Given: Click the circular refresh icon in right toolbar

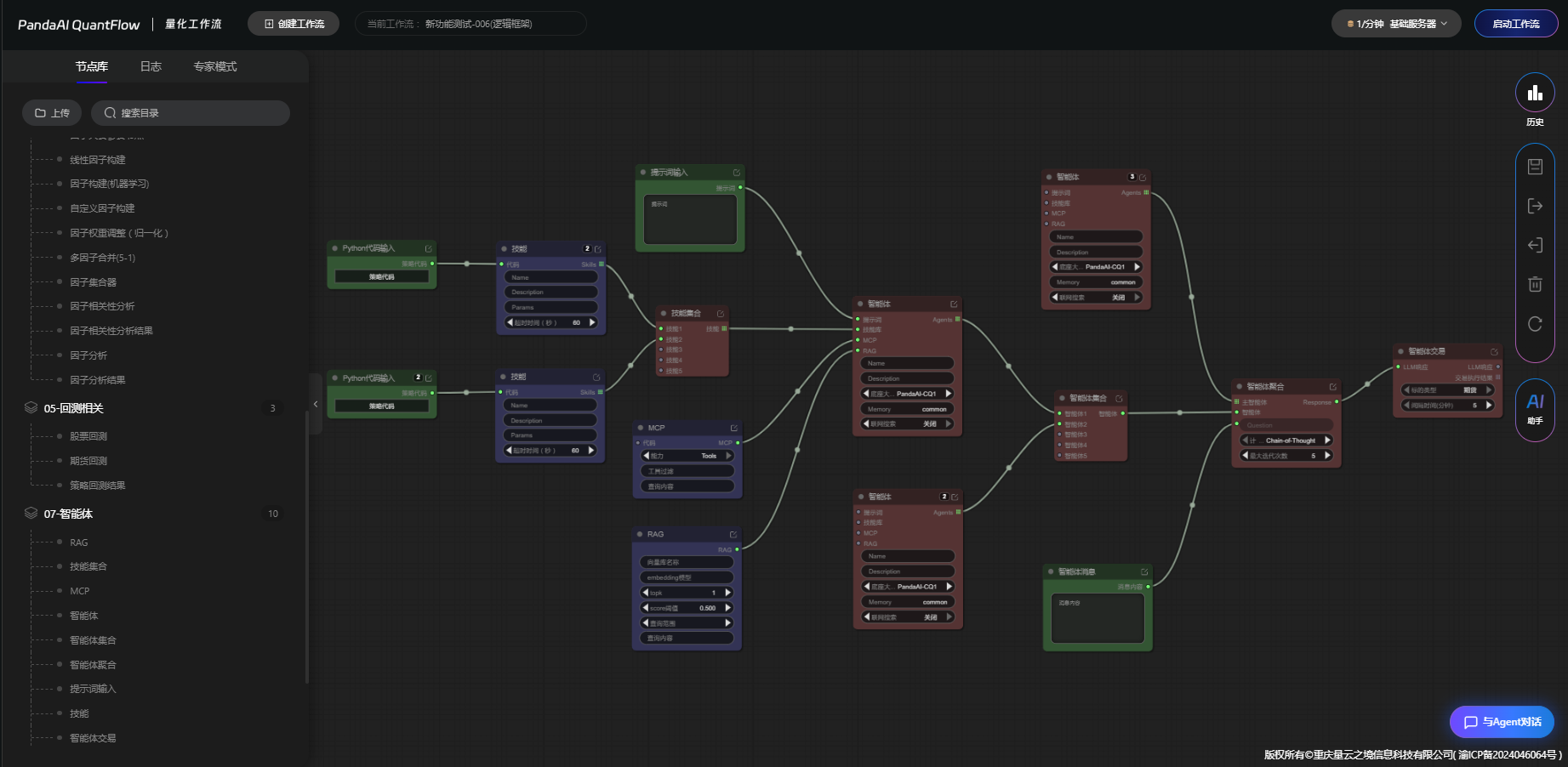Looking at the screenshot, I should click(x=1535, y=324).
